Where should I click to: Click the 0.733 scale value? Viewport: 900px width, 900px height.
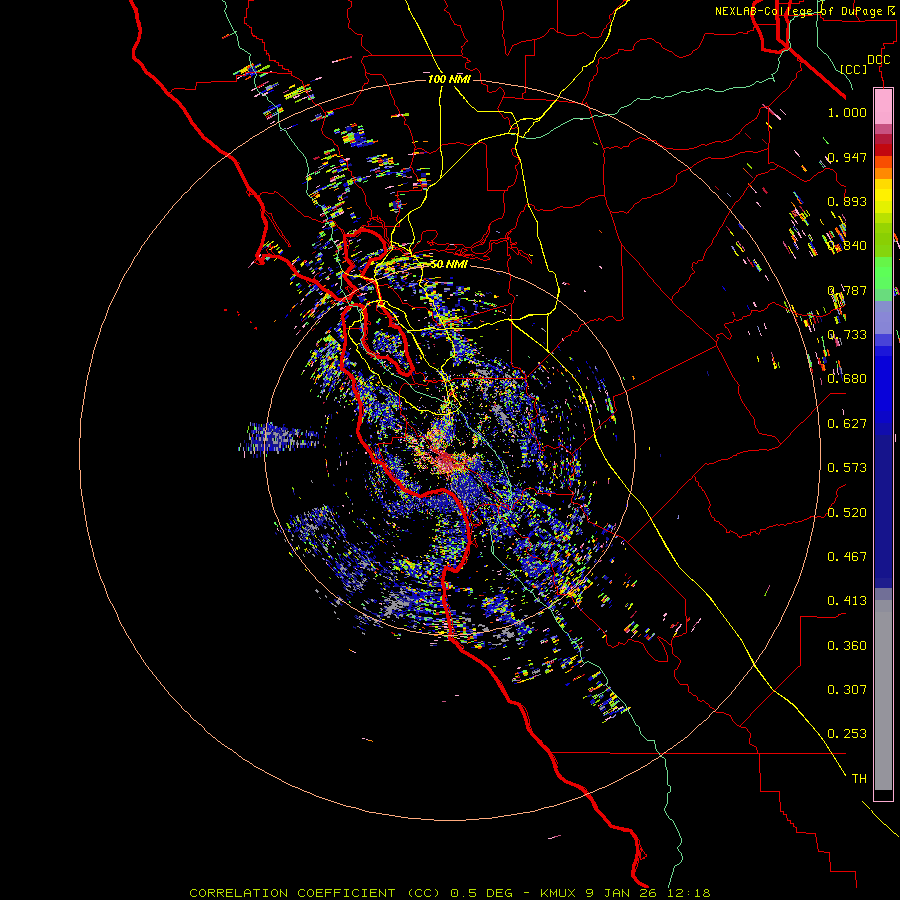(847, 335)
